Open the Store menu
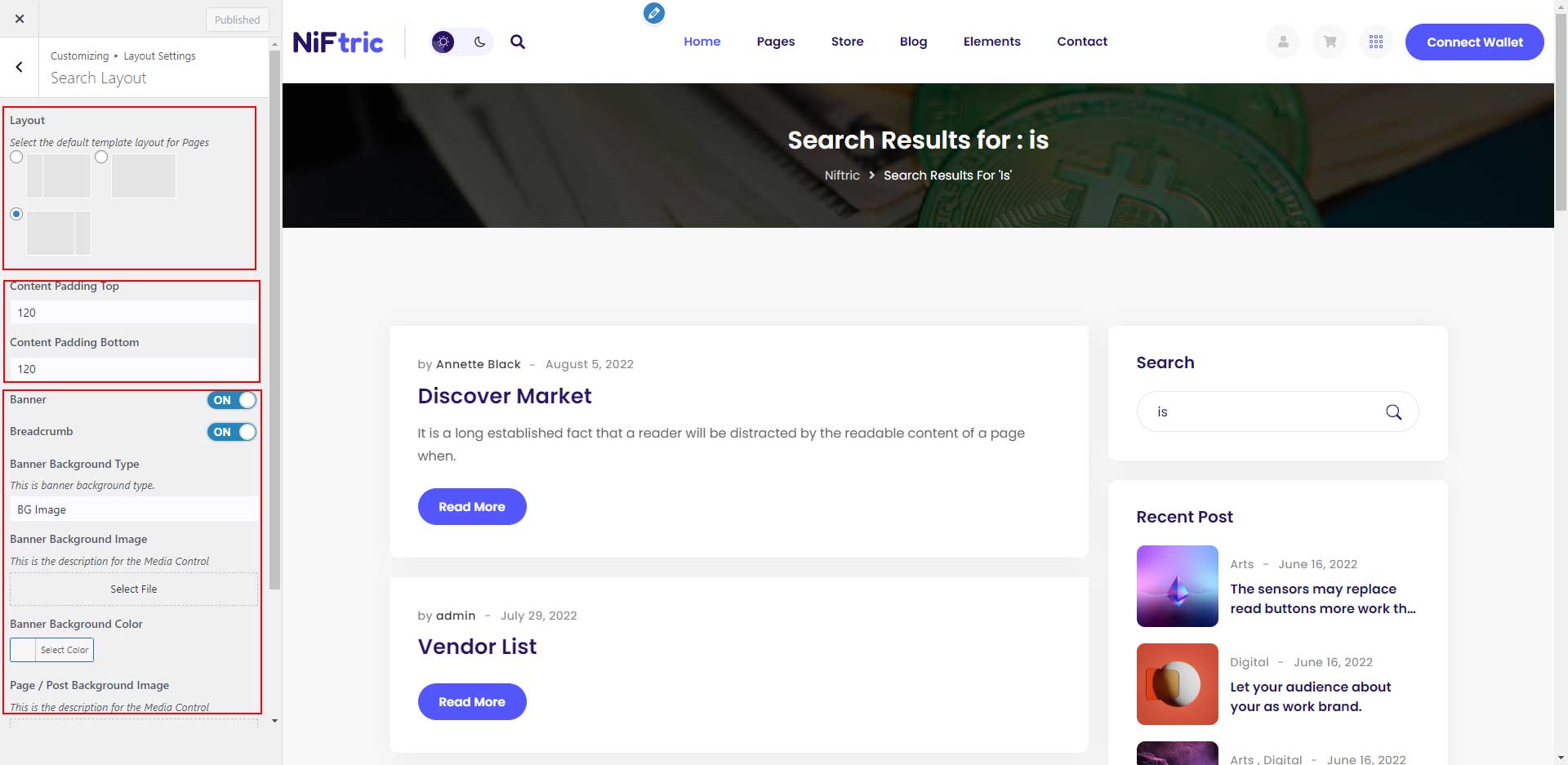 tap(848, 42)
